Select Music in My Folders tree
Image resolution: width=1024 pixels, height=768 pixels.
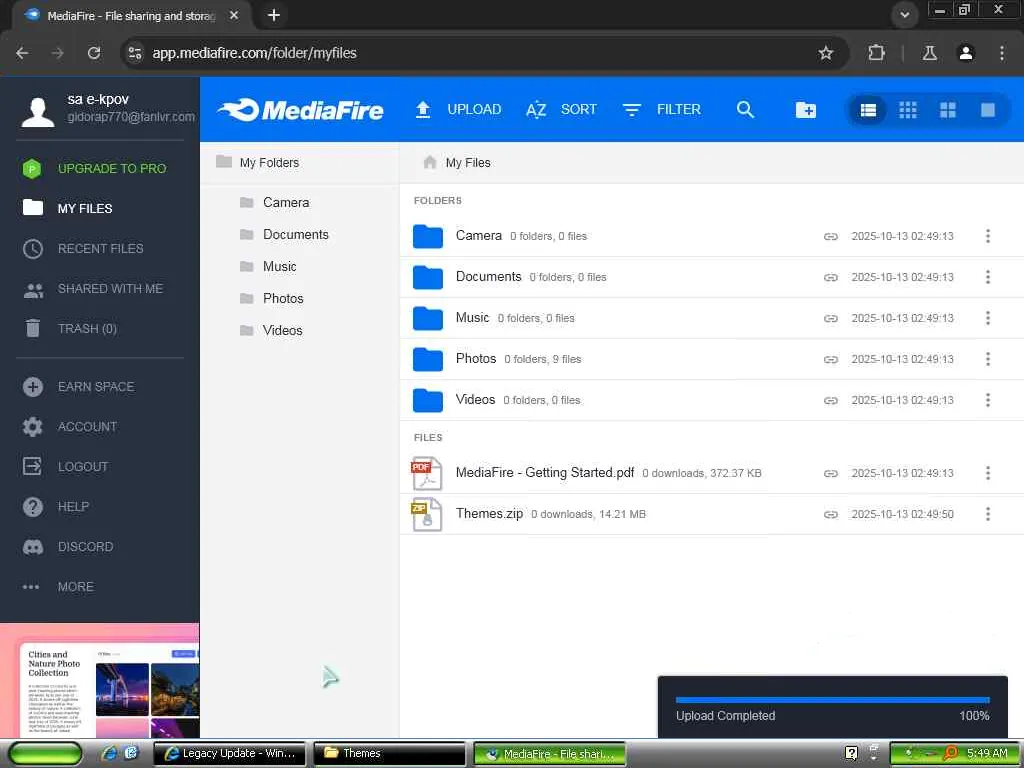click(x=268, y=266)
